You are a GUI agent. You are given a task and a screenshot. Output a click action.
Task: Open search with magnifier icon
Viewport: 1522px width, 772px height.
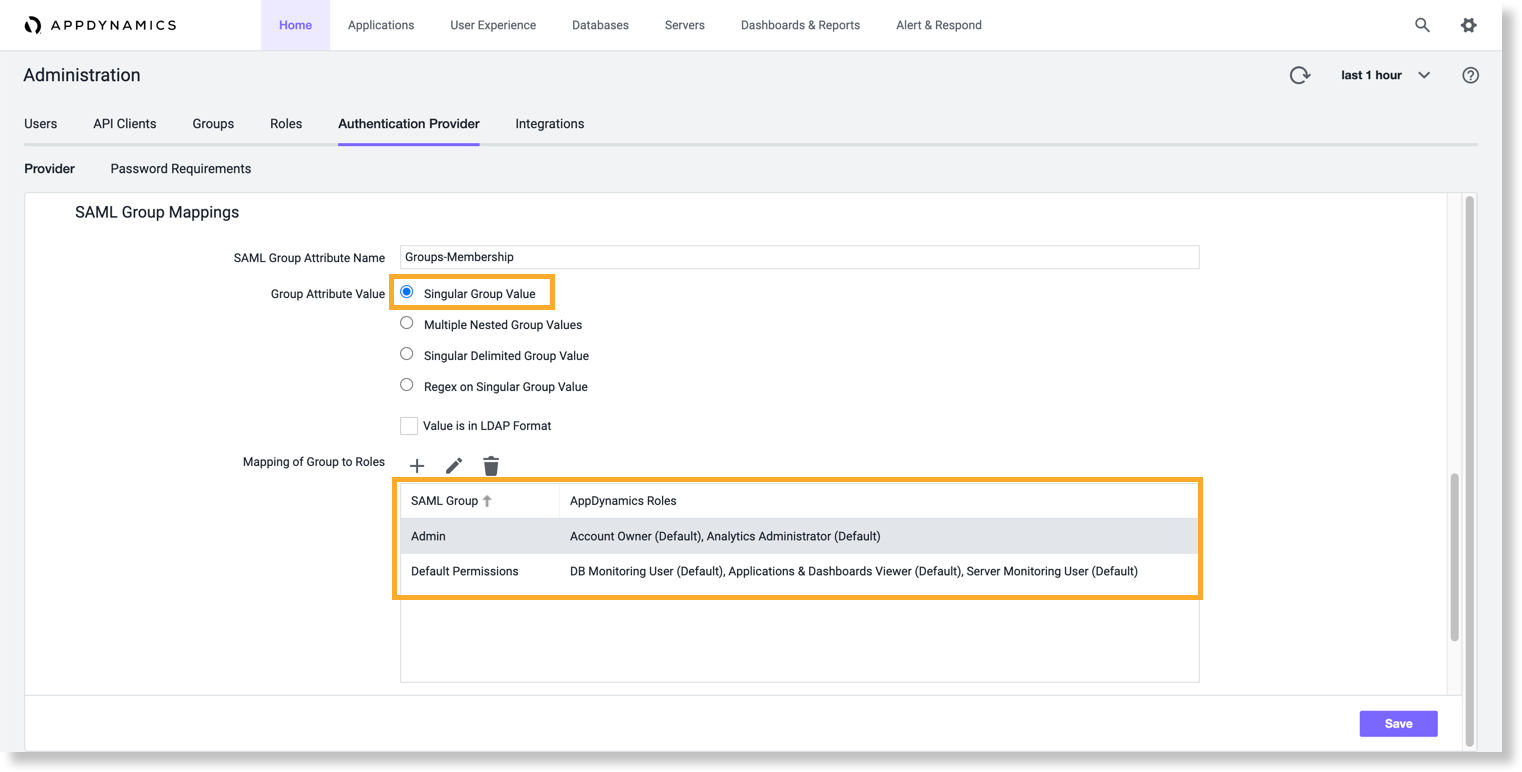tap(1422, 25)
